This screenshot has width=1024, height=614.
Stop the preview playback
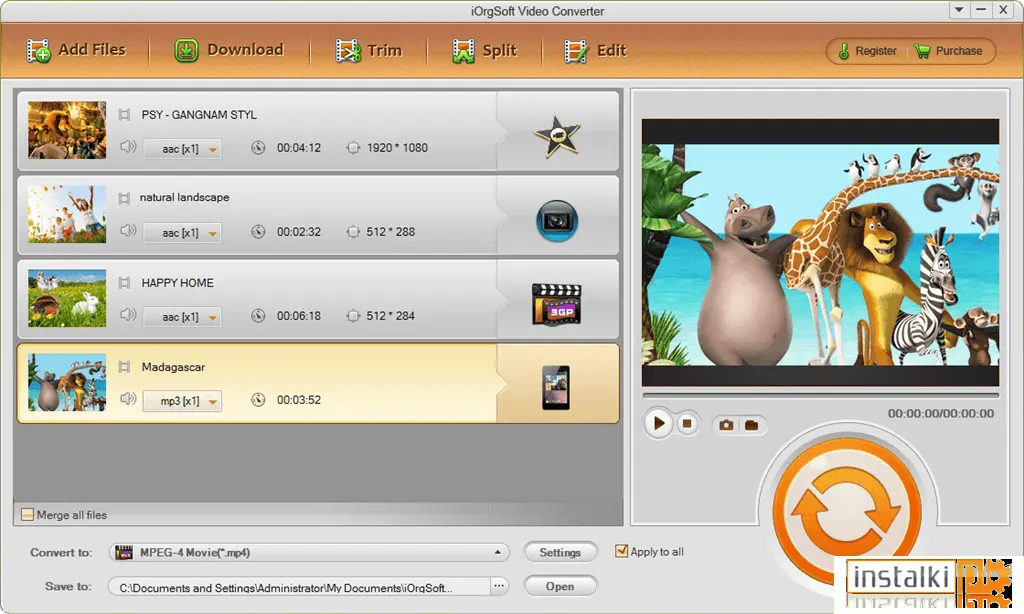coord(687,424)
